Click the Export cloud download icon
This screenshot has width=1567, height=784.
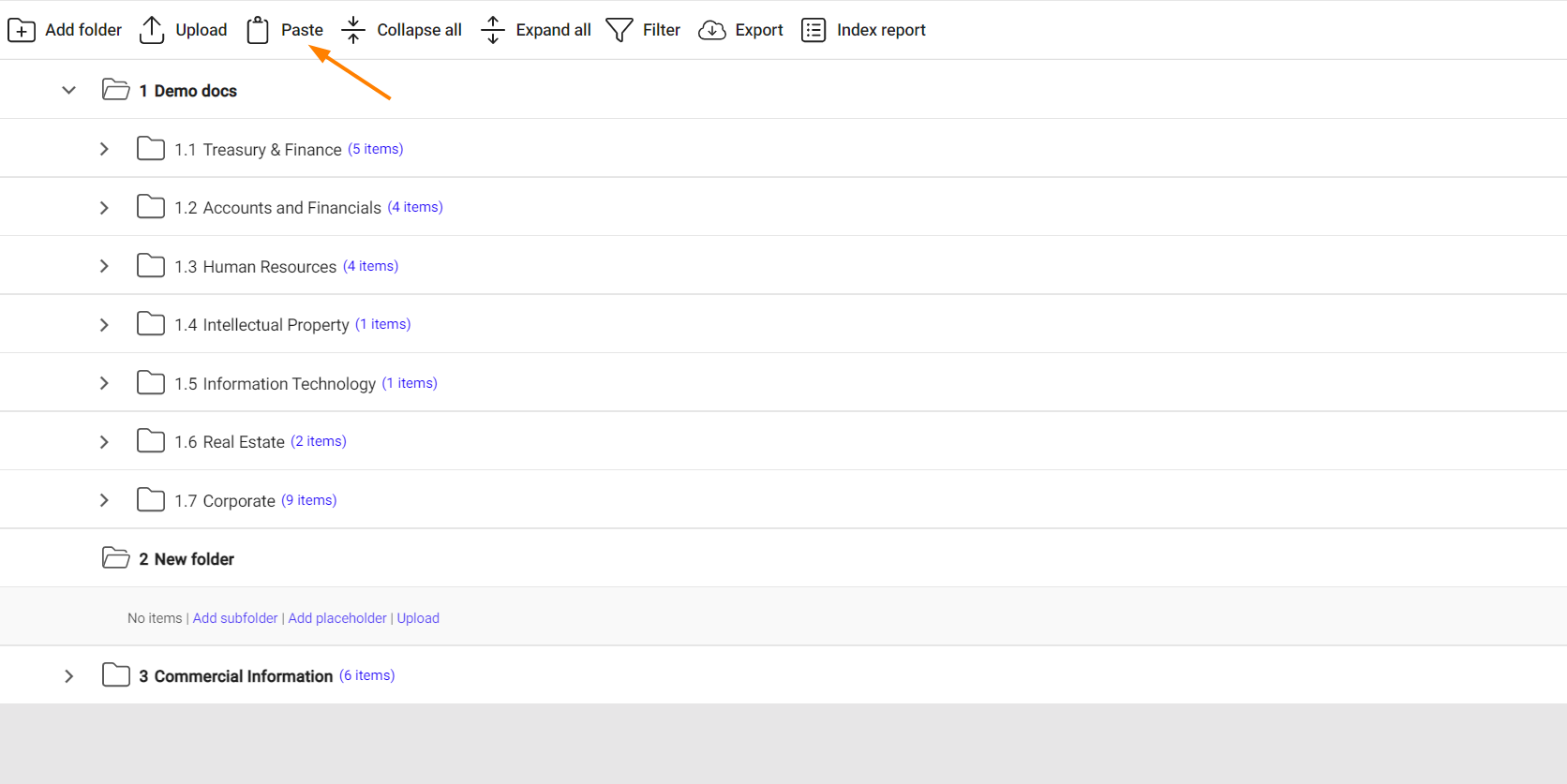[712, 30]
